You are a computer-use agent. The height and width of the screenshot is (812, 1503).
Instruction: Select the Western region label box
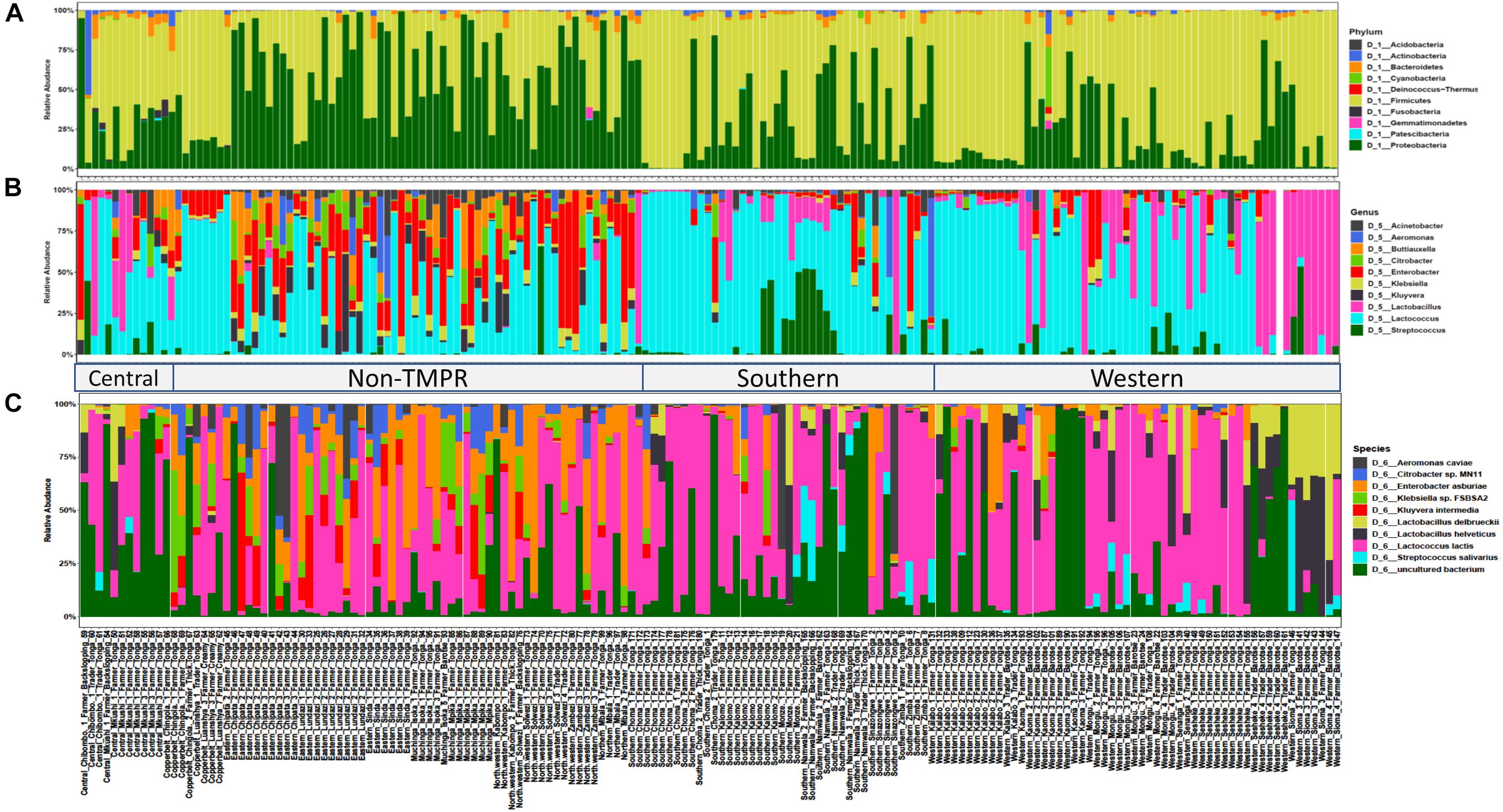[1136, 378]
